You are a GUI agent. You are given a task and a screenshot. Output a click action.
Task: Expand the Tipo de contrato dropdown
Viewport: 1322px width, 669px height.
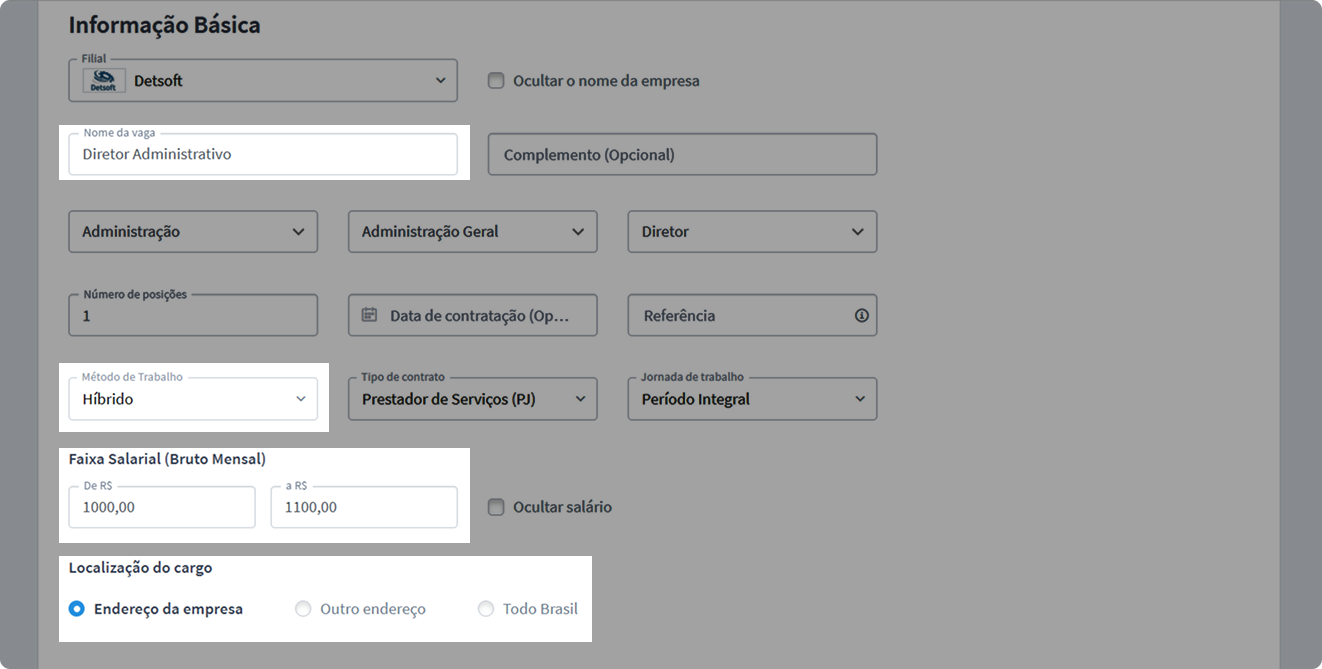pyautogui.click(x=472, y=399)
